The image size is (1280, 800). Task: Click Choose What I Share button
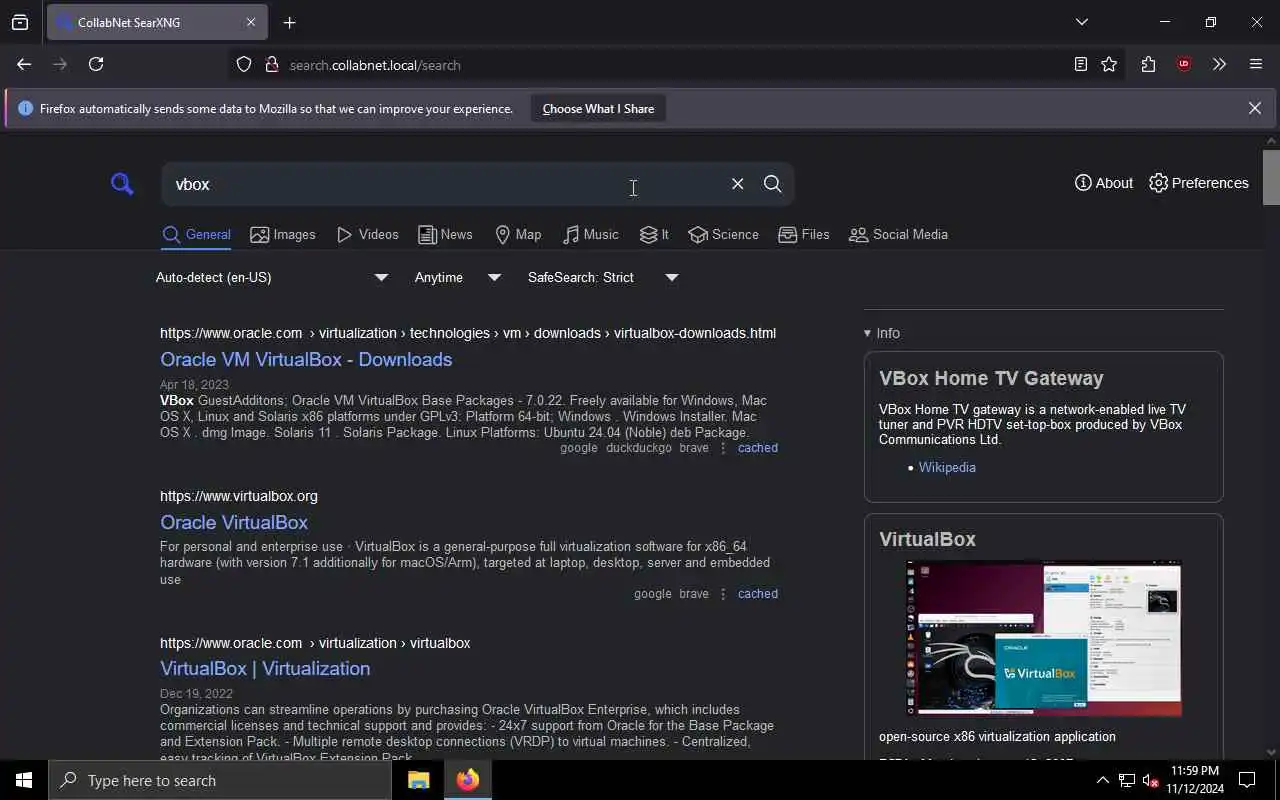[598, 108]
